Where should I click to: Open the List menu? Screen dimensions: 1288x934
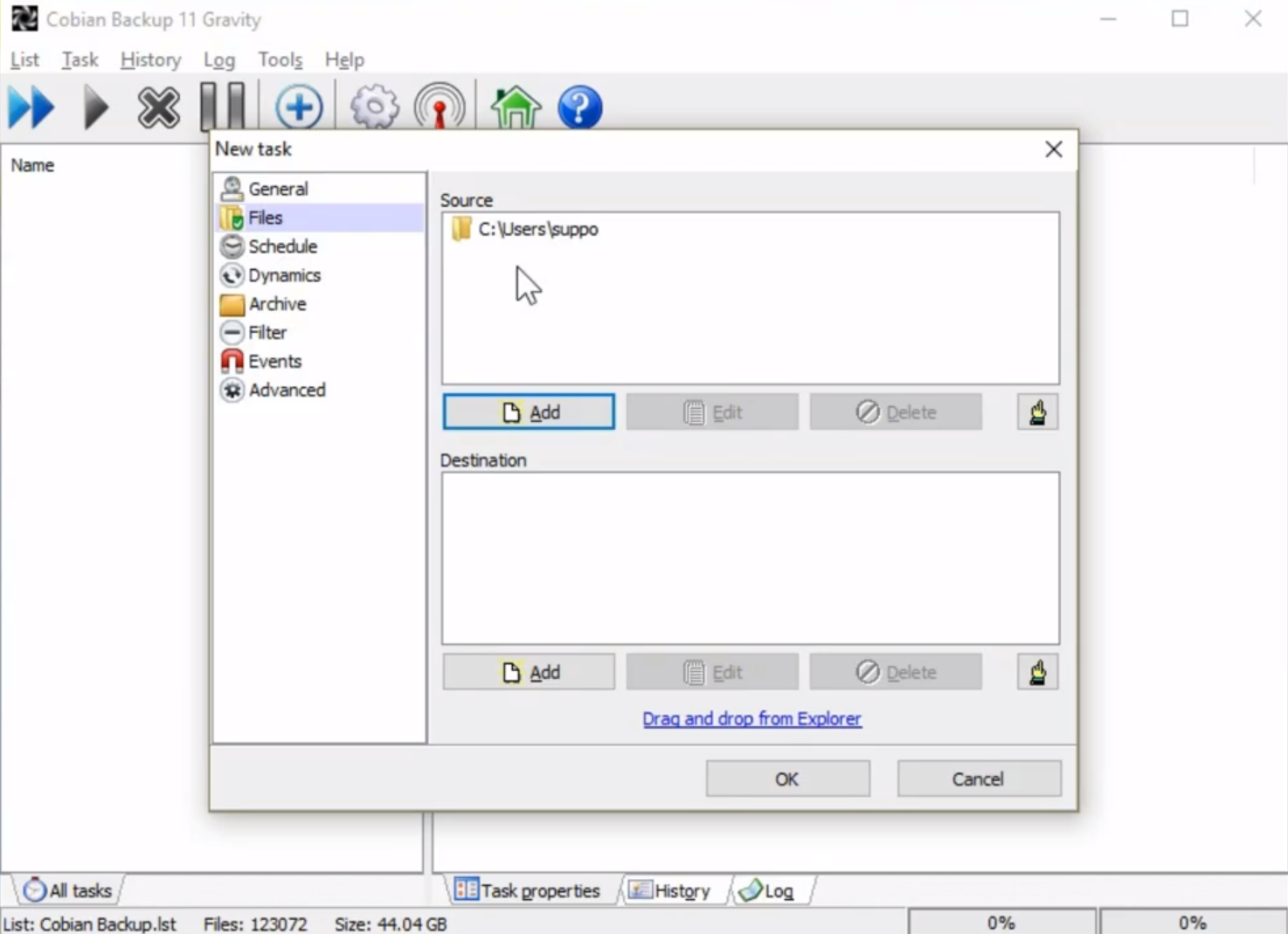coord(24,59)
